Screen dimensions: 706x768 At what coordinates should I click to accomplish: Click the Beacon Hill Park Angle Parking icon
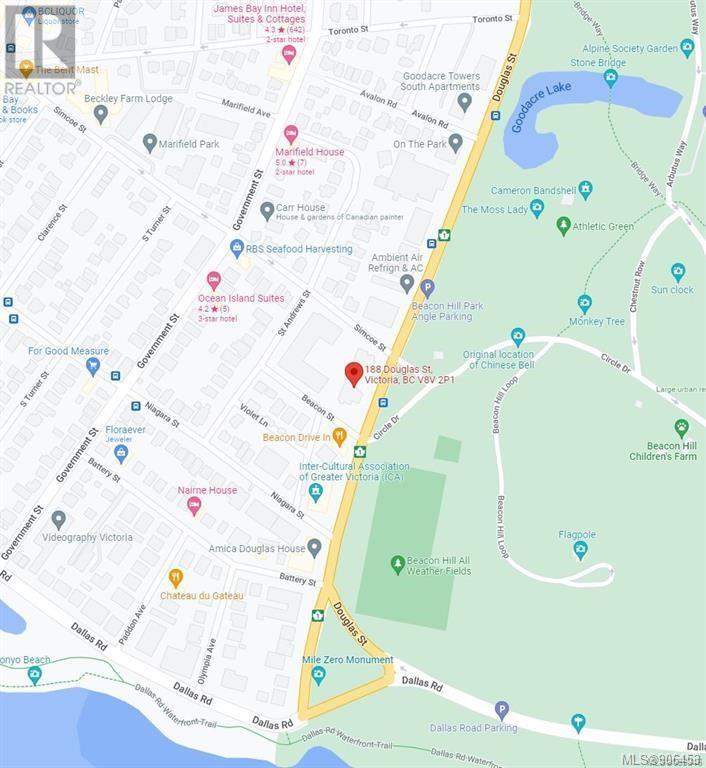pyautogui.click(x=428, y=288)
